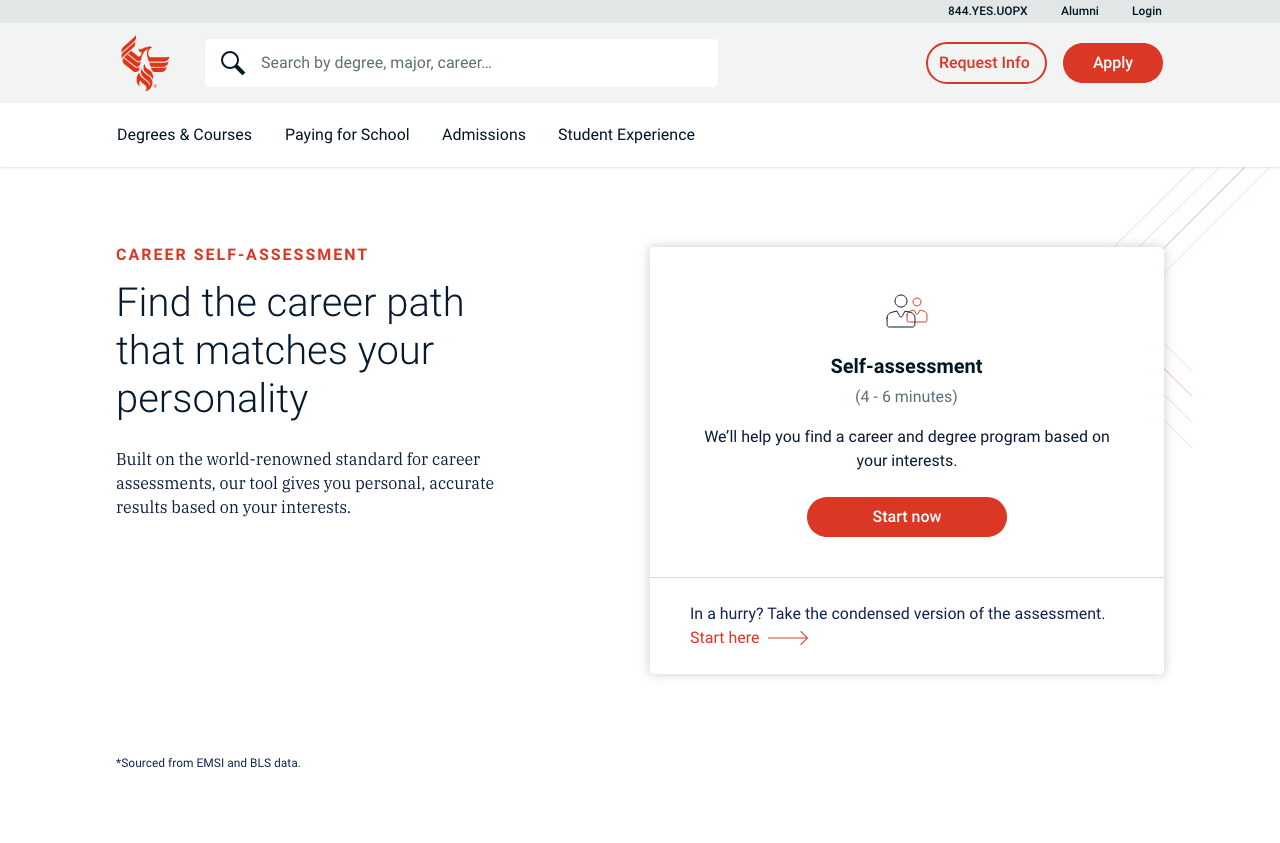Click the 844.YES.UOPX phone number
Viewport: 1280px width, 843px height.
click(x=988, y=11)
